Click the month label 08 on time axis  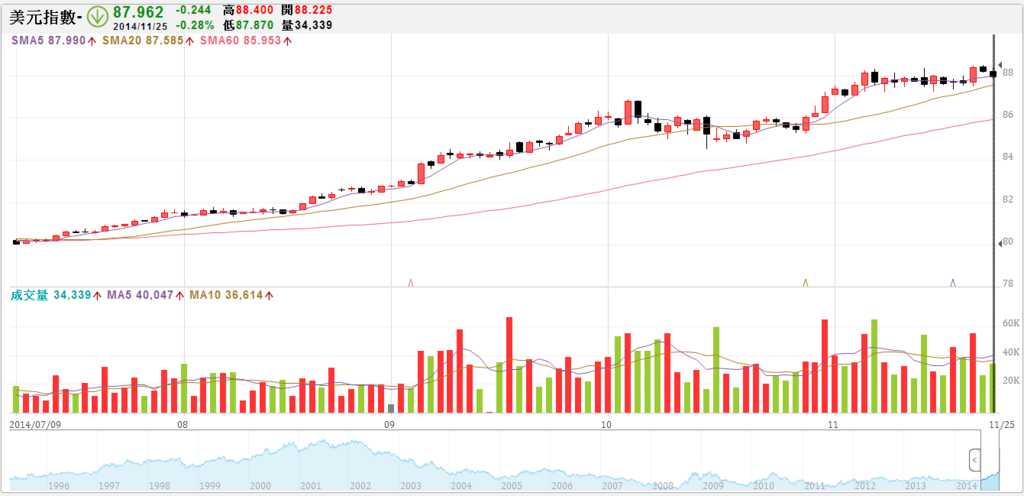185,424
